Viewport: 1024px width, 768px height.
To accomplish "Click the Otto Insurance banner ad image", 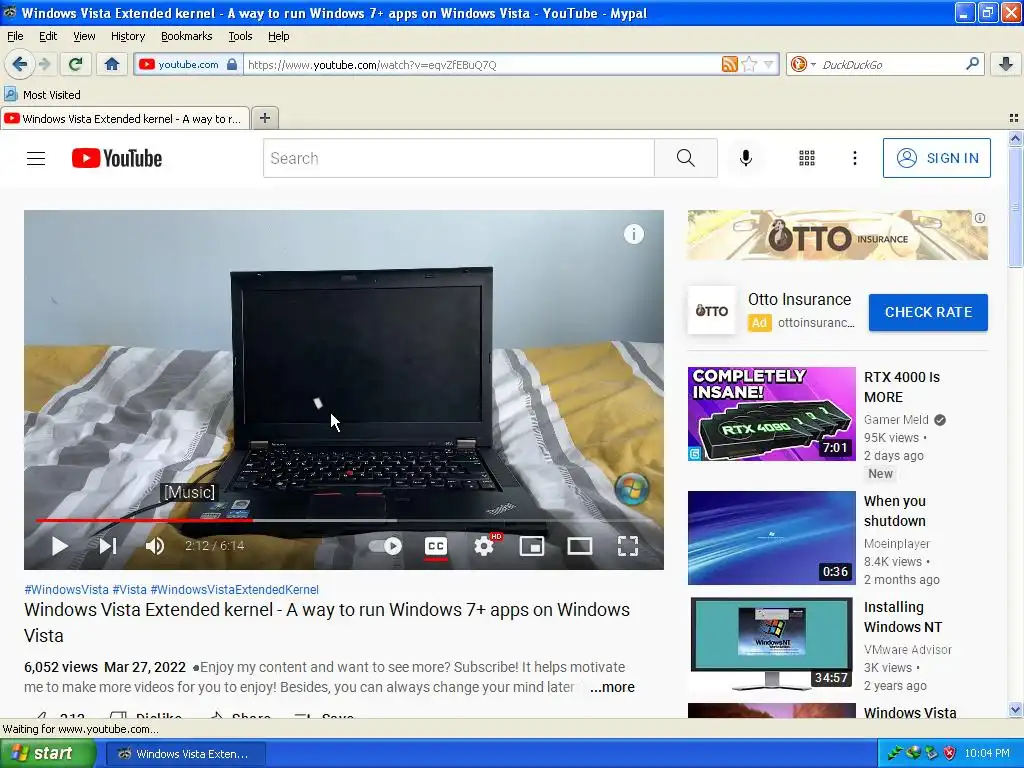I will tap(837, 235).
